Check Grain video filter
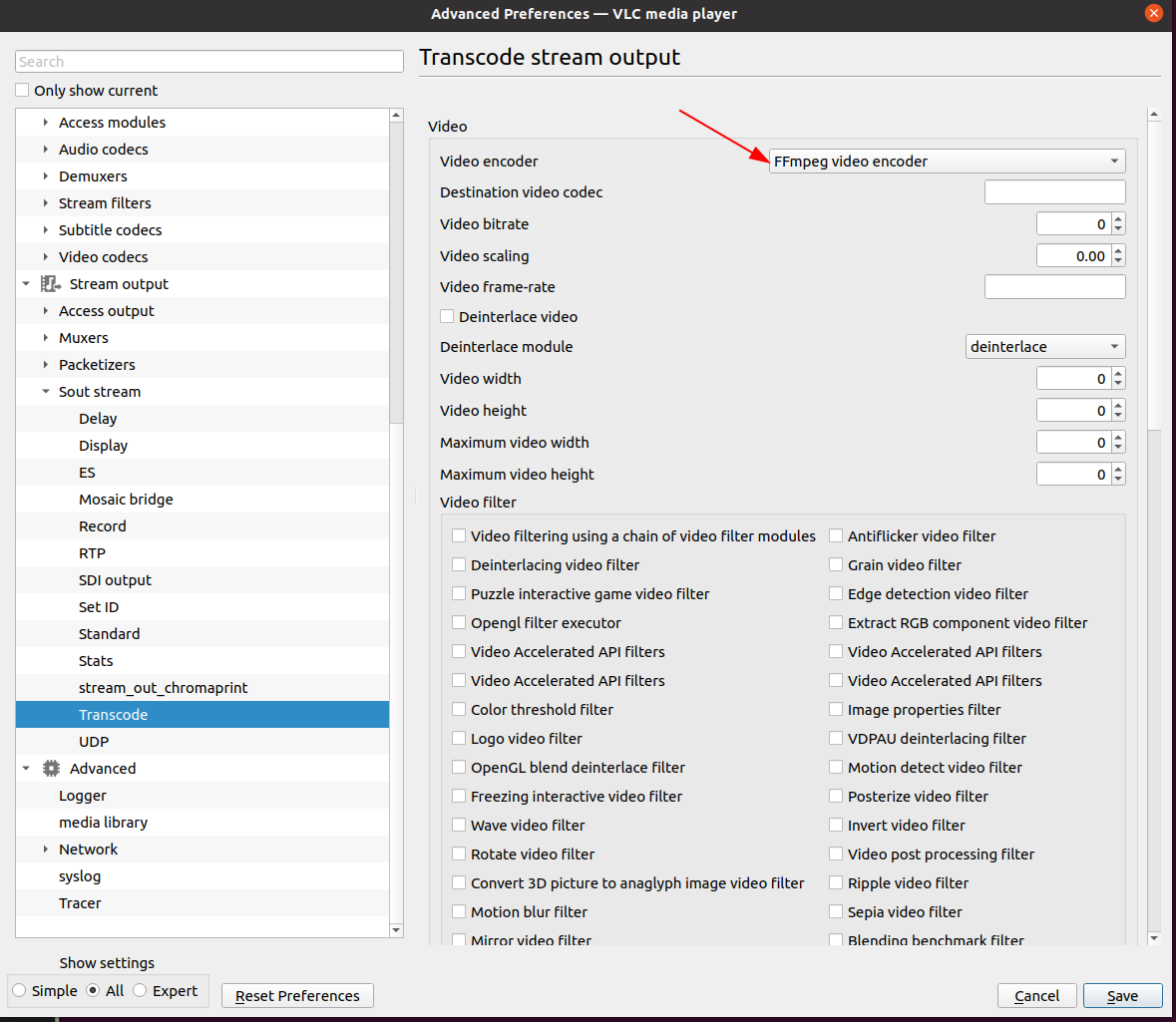The height and width of the screenshot is (1022, 1176). 836,564
